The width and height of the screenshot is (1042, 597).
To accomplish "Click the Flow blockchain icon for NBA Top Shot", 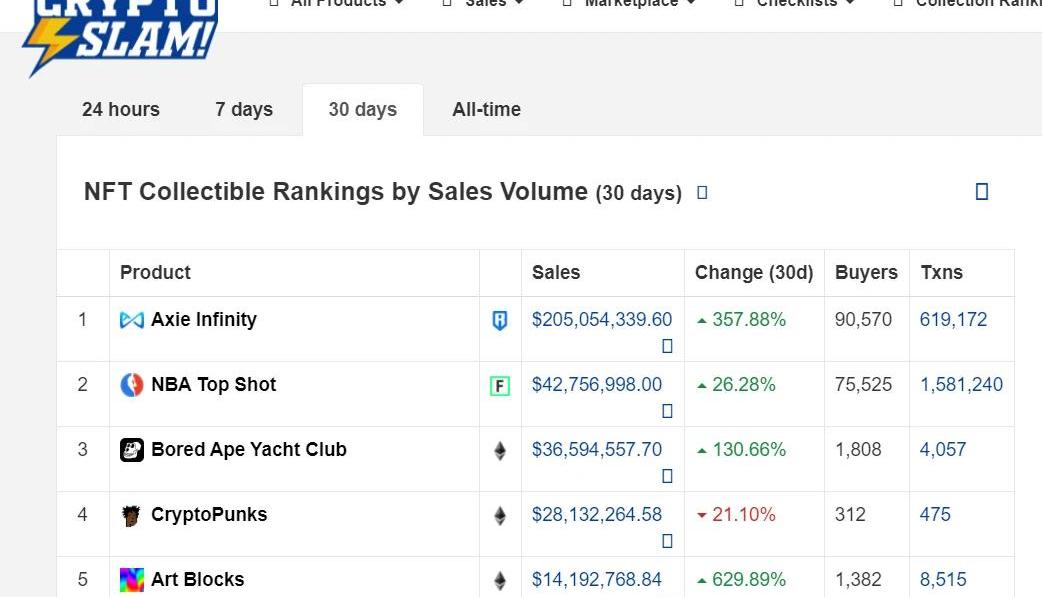I will tap(500, 386).
